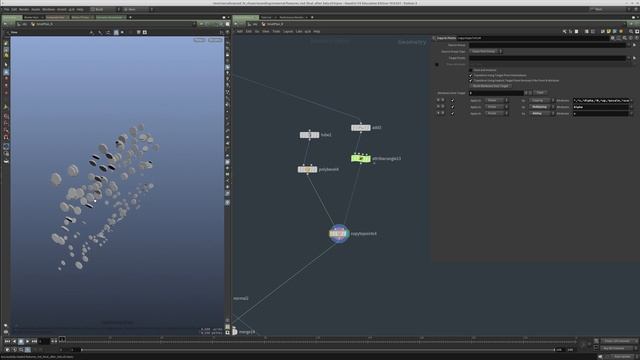The image size is (640, 360).
Task: Show the node info icon in parameter header
Action: coord(631,38)
